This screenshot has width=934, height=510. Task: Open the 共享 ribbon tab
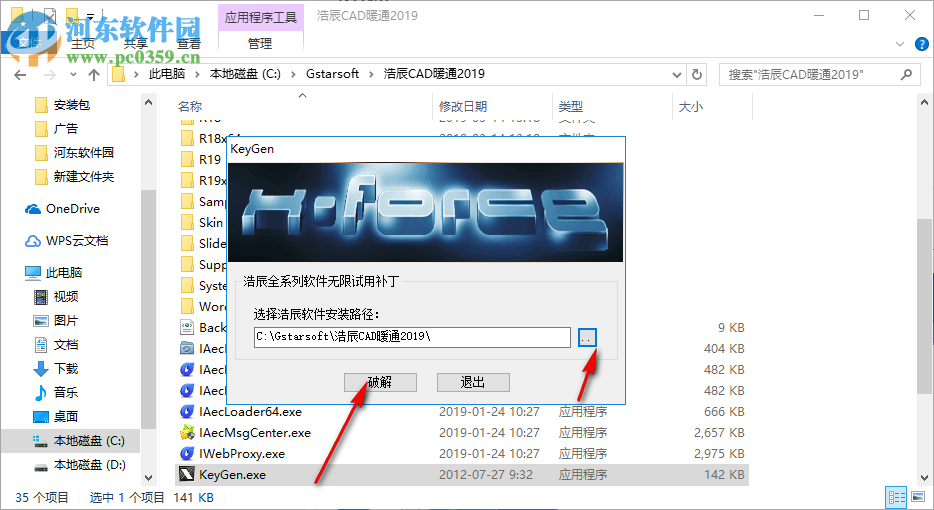click(x=136, y=43)
